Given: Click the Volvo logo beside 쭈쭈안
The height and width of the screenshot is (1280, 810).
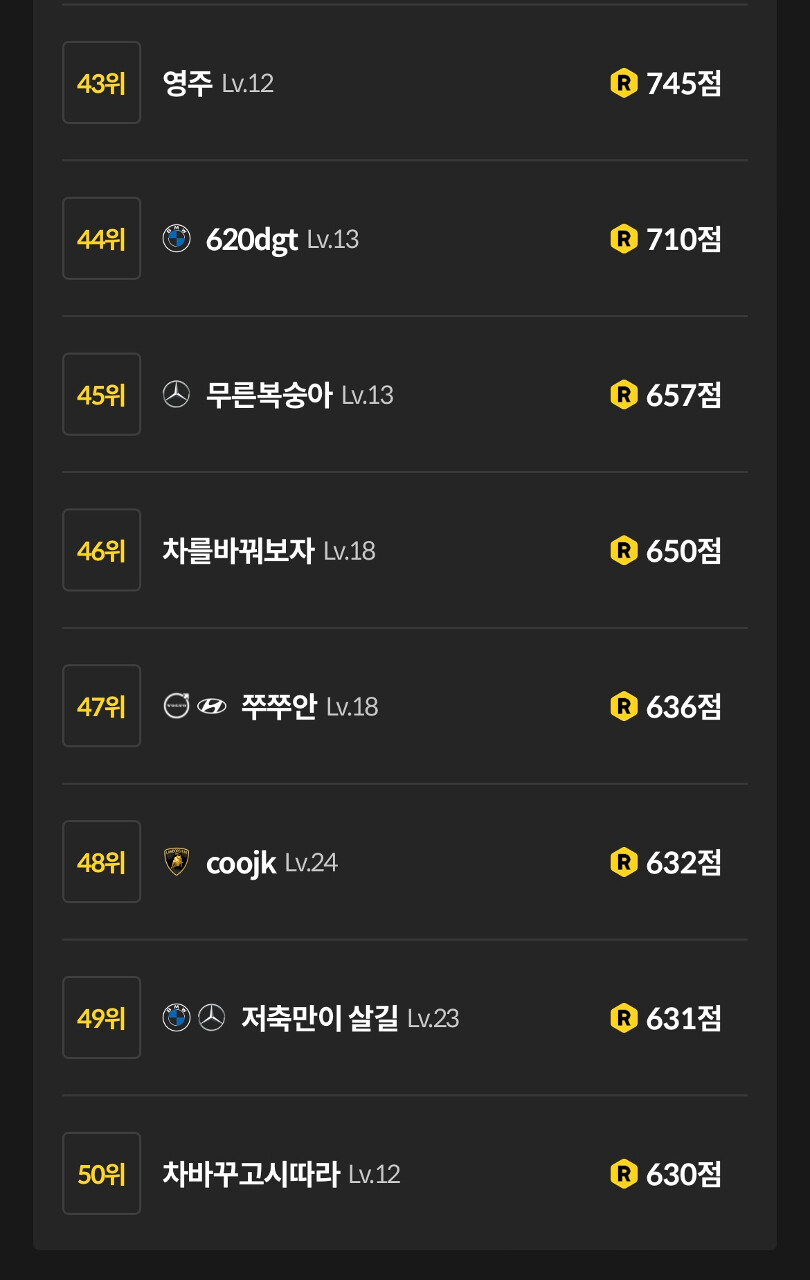Looking at the screenshot, I should point(176,706).
